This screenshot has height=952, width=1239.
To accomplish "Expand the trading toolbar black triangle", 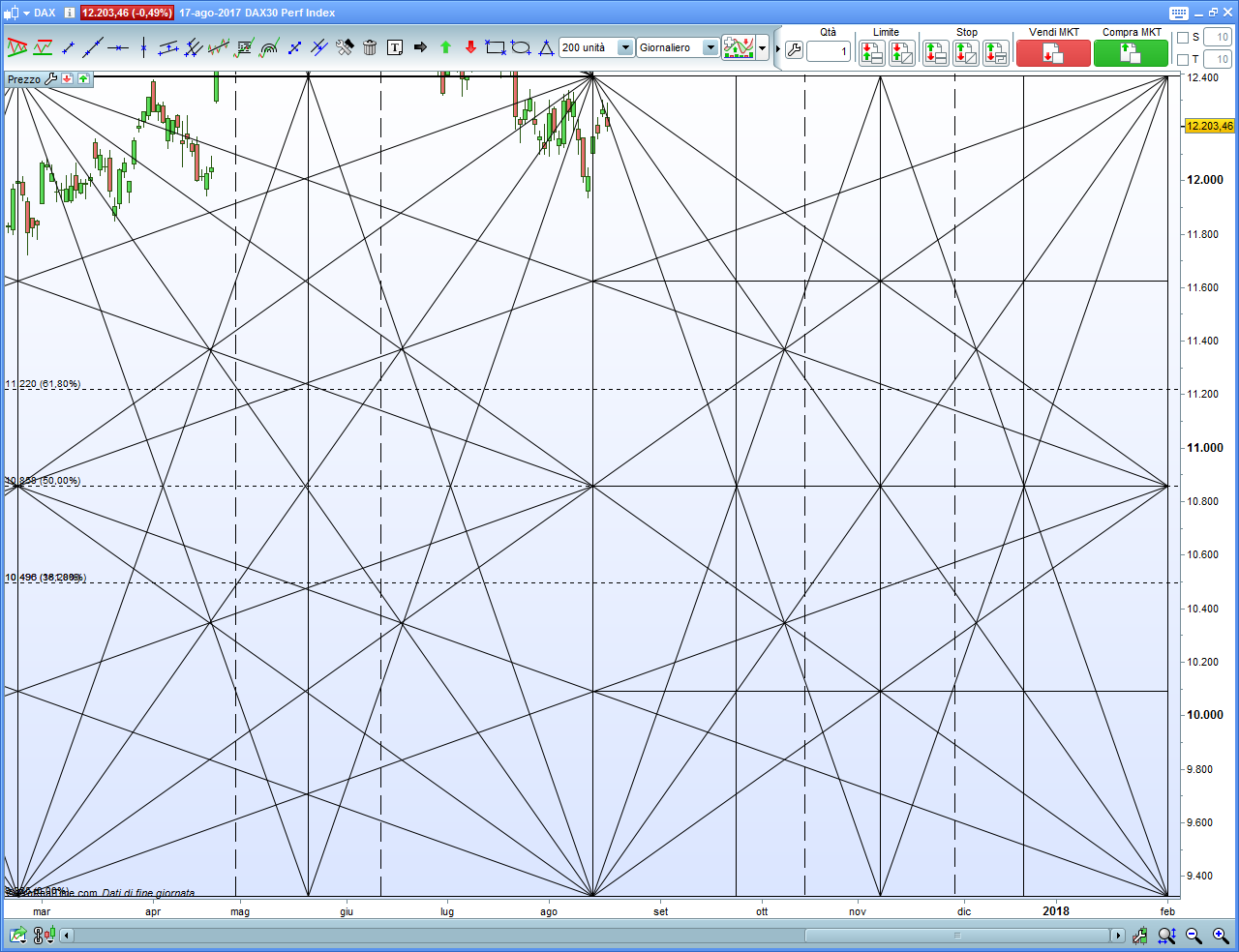I will [x=777, y=48].
